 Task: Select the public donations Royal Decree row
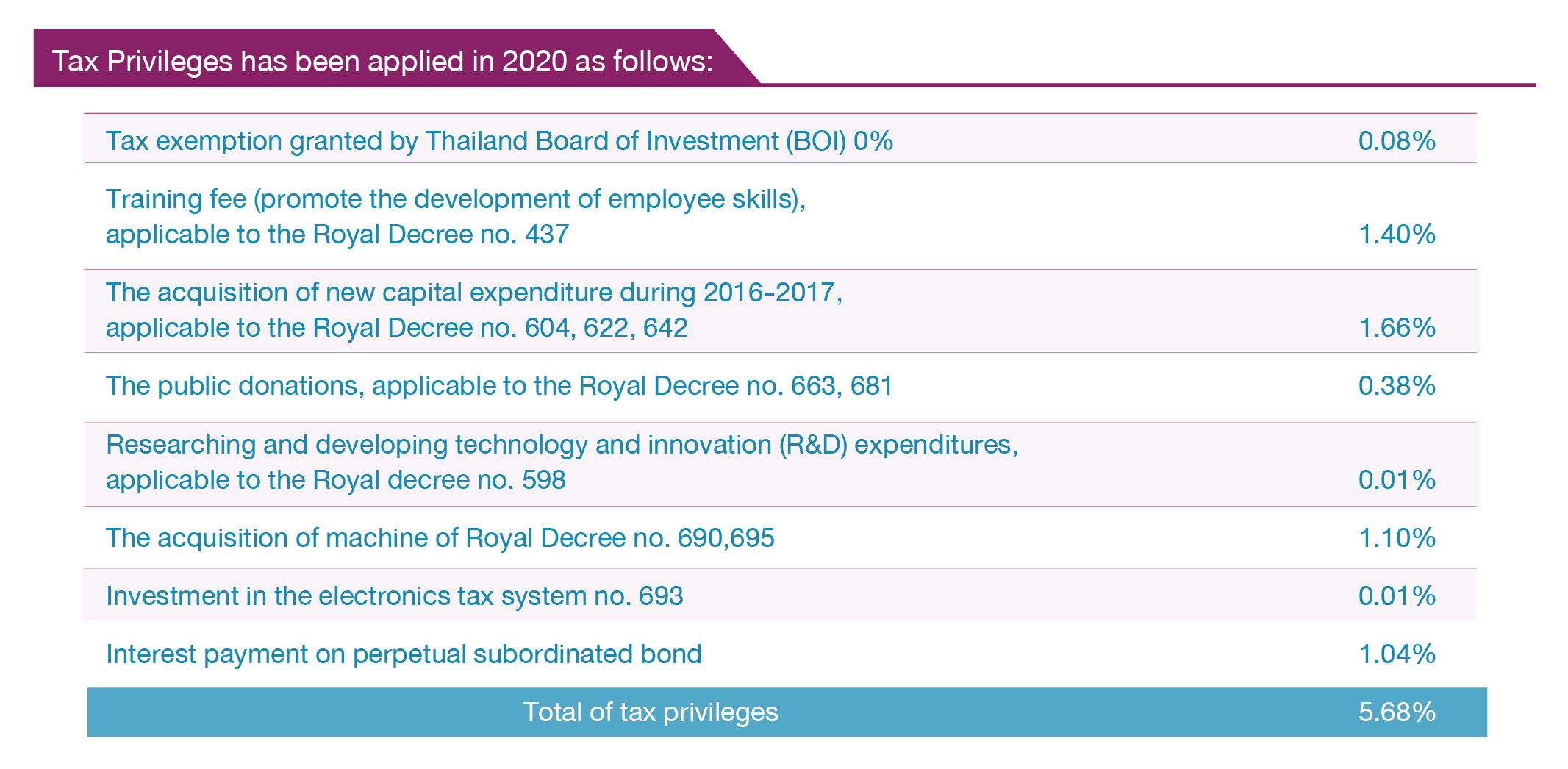tap(780, 387)
